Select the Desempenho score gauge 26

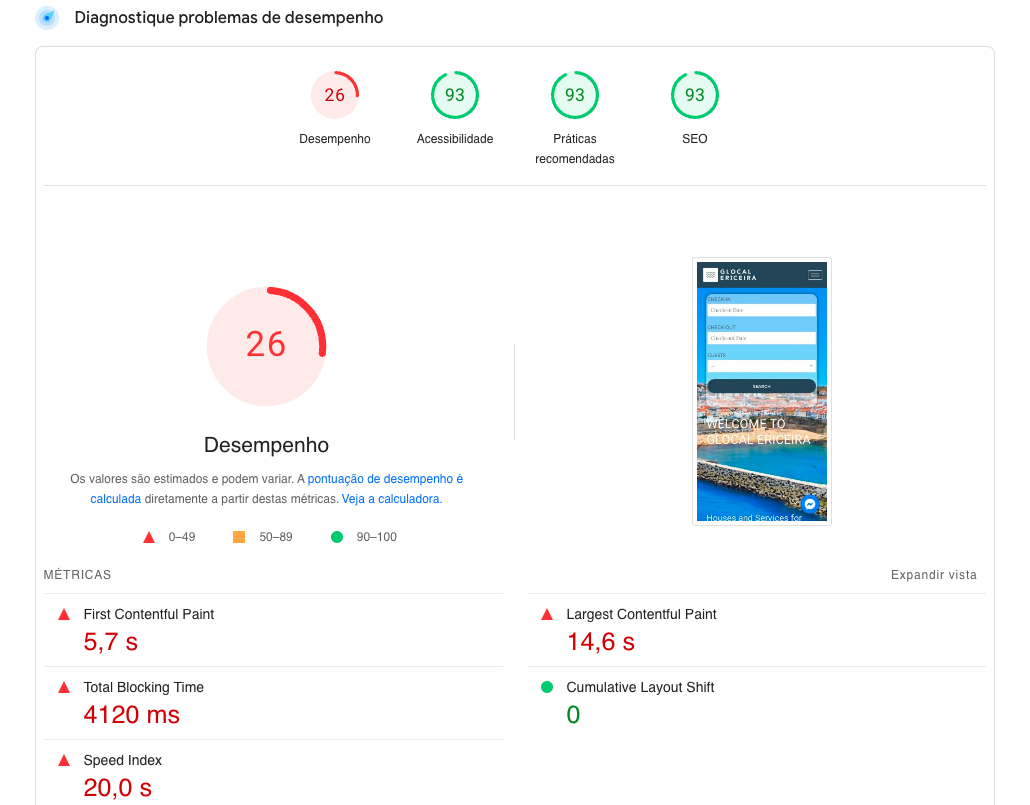click(334, 95)
